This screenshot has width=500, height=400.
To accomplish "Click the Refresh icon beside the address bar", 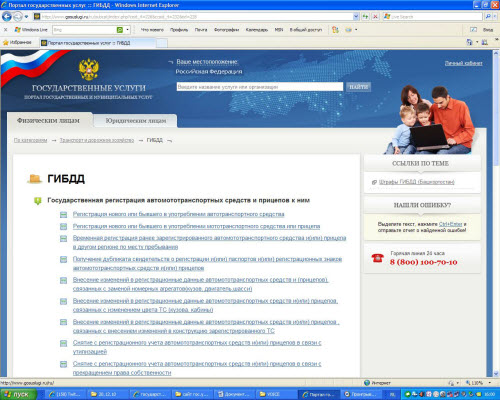I will point(366,16).
